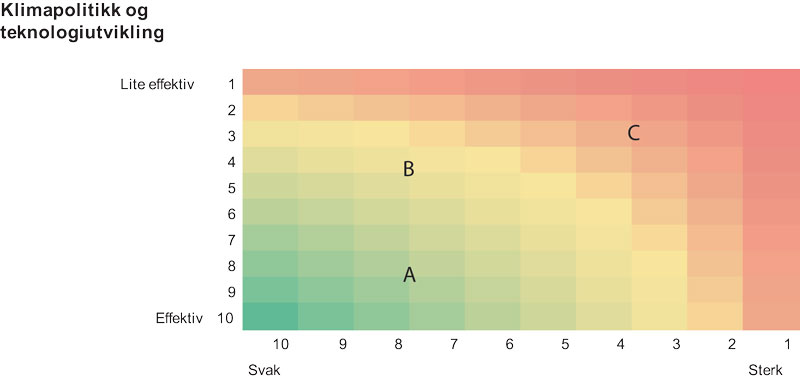The width and height of the screenshot is (800, 378).
Task: Click horizontal axis number 1
Action: click(787, 344)
